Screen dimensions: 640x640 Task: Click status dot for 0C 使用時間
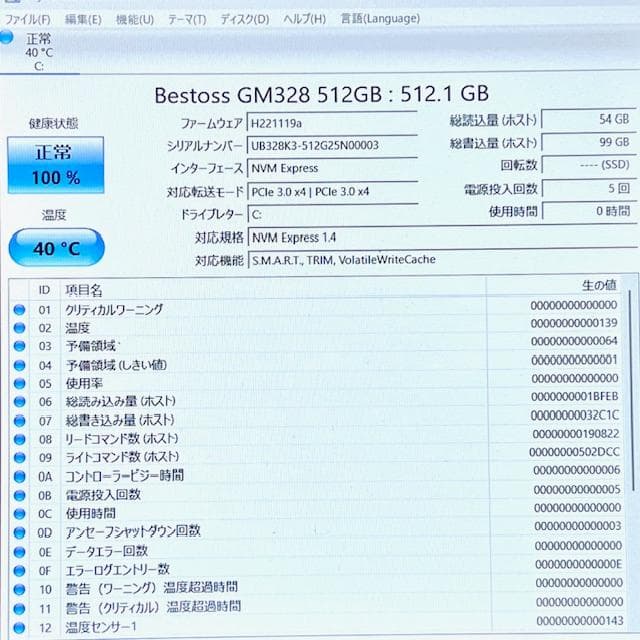click(19, 514)
